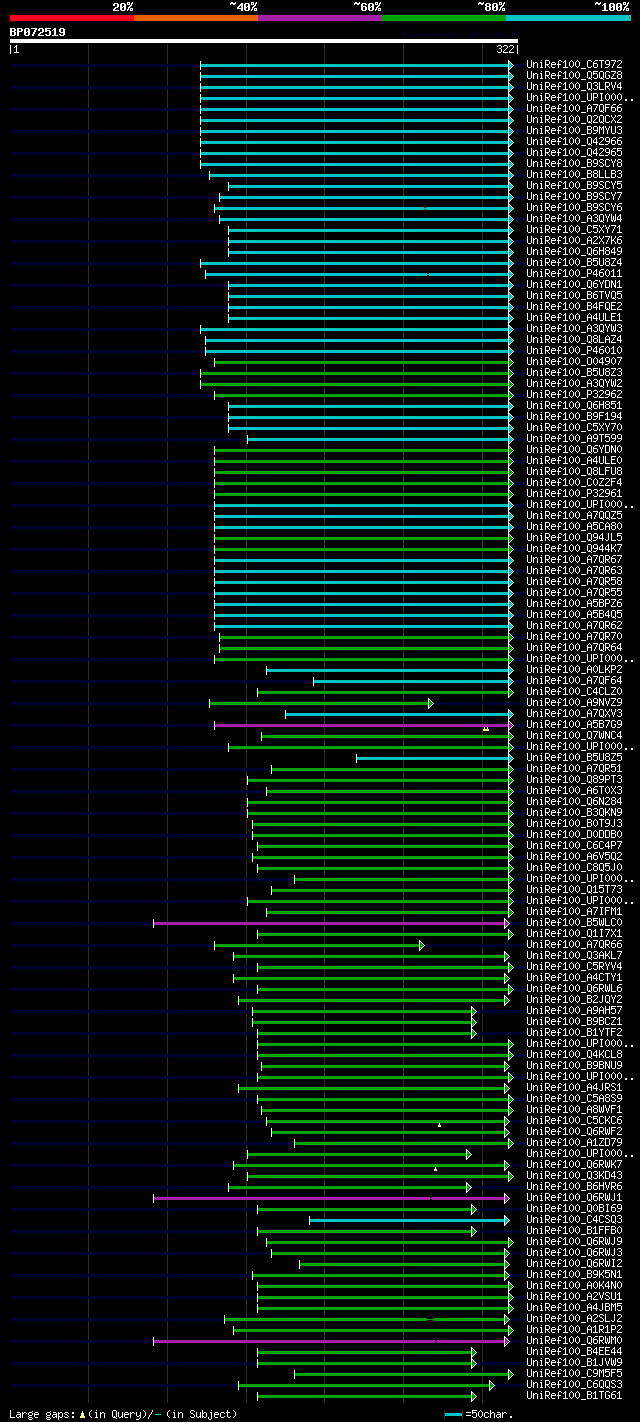This screenshot has width=640, height=1422.
Task: Click the green ~80% legend segment
Action: 444,18
